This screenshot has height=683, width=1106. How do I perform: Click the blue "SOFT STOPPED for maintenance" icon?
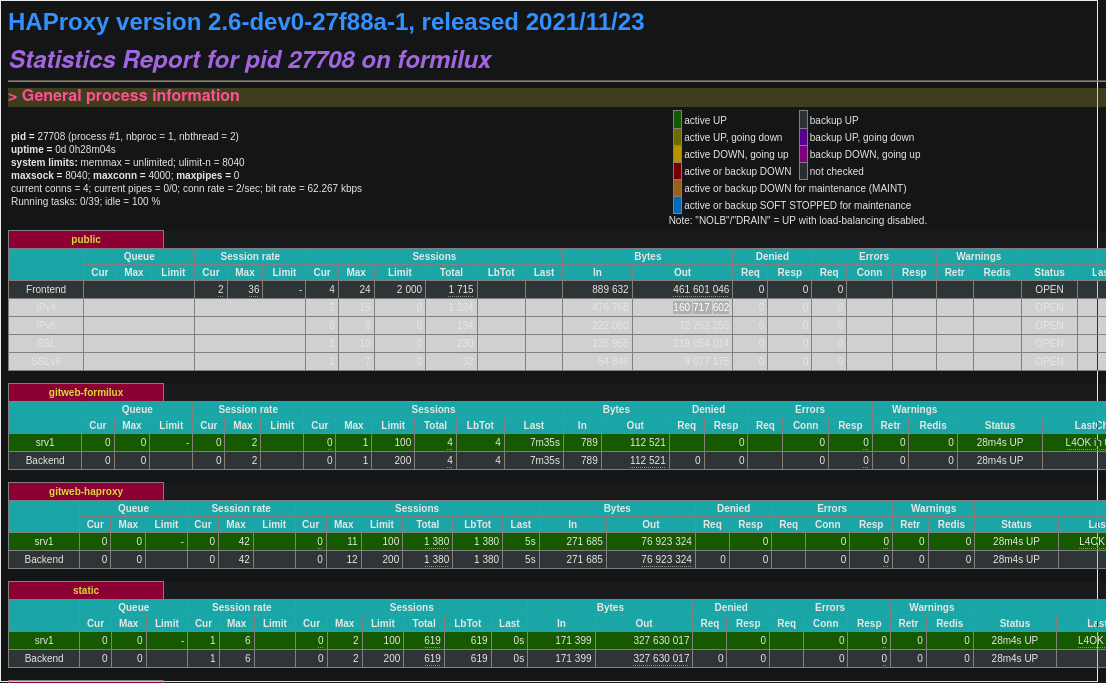point(677,205)
